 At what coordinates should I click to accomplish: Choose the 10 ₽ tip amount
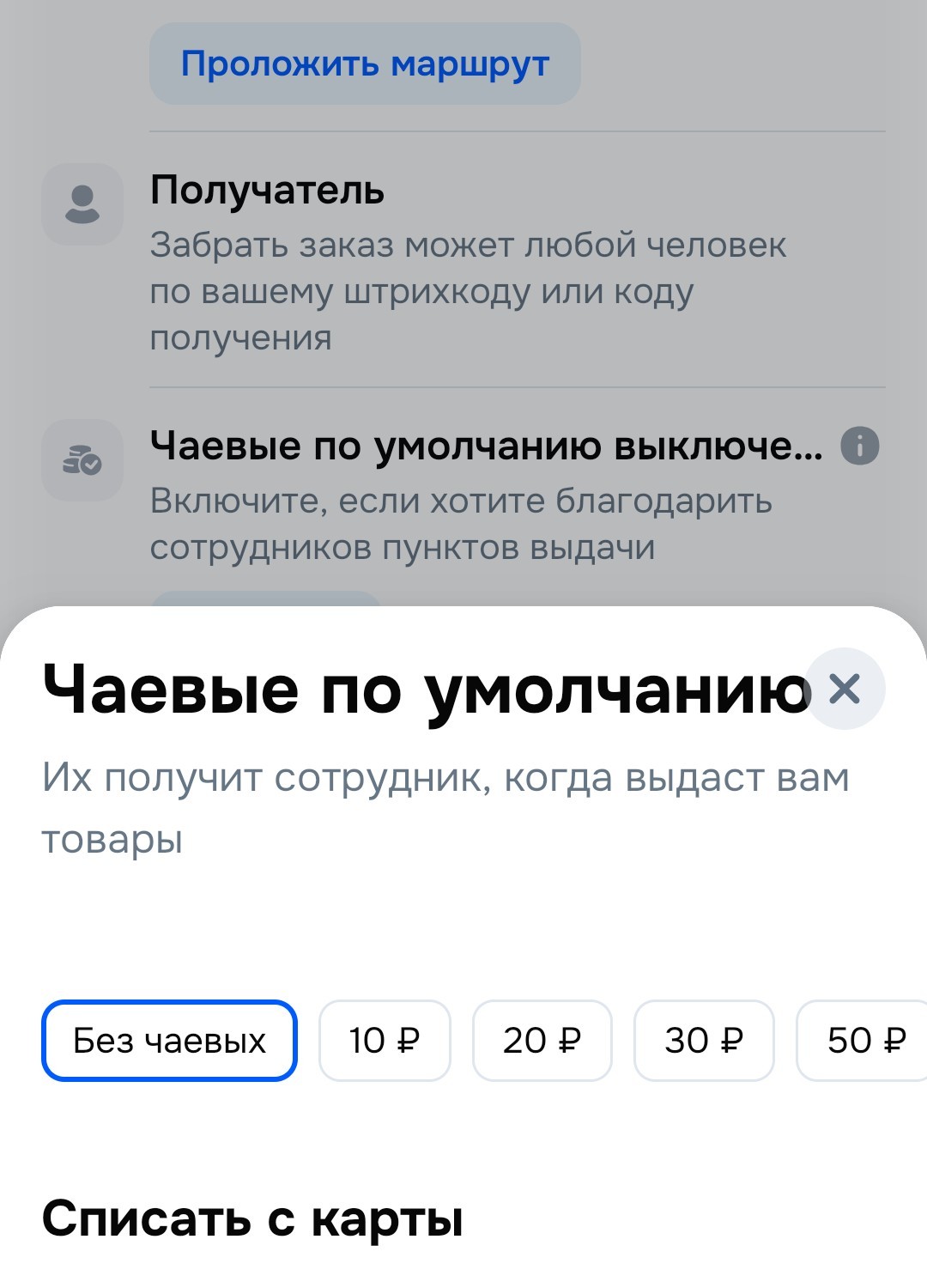click(385, 1041)
